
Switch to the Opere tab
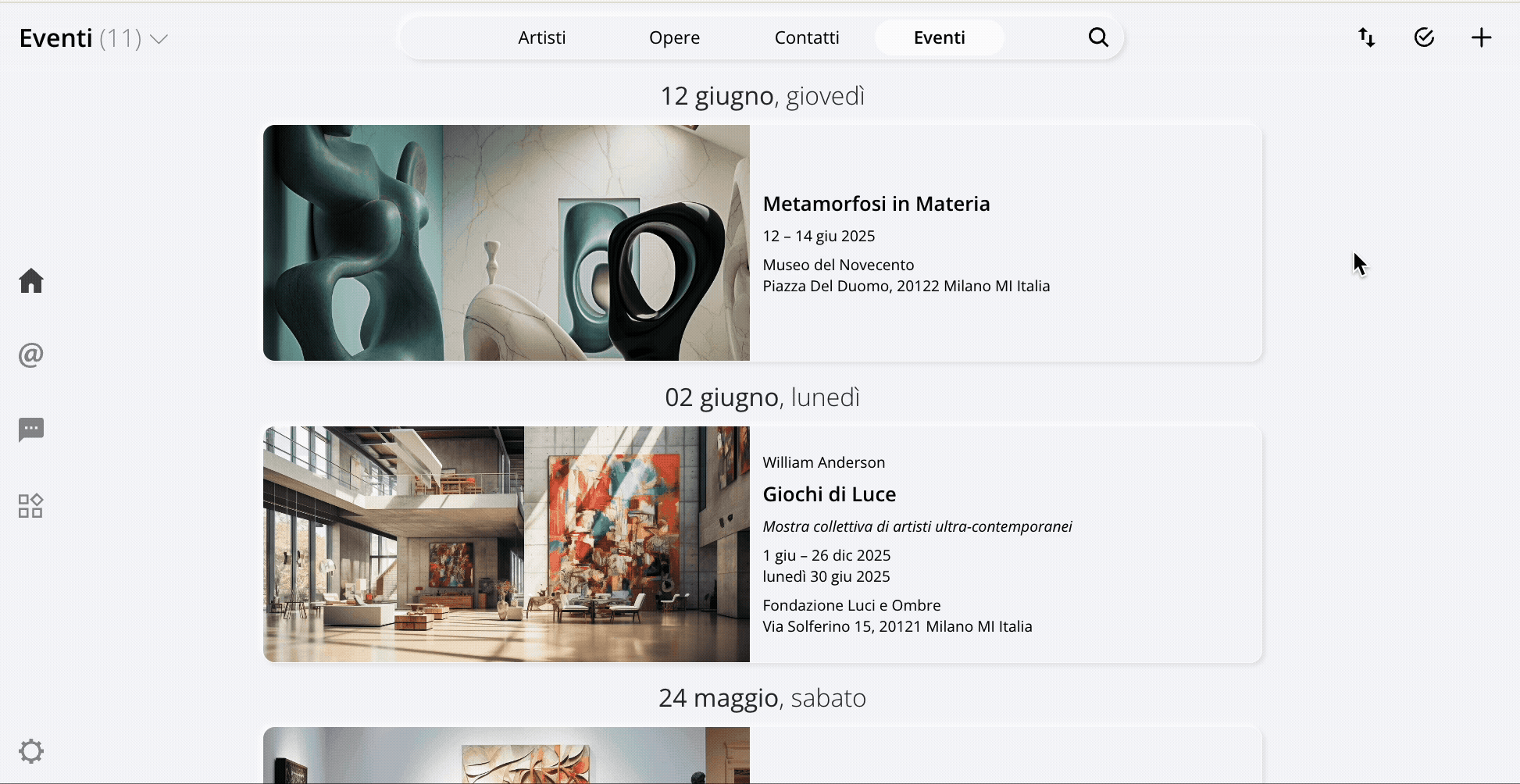674,37
